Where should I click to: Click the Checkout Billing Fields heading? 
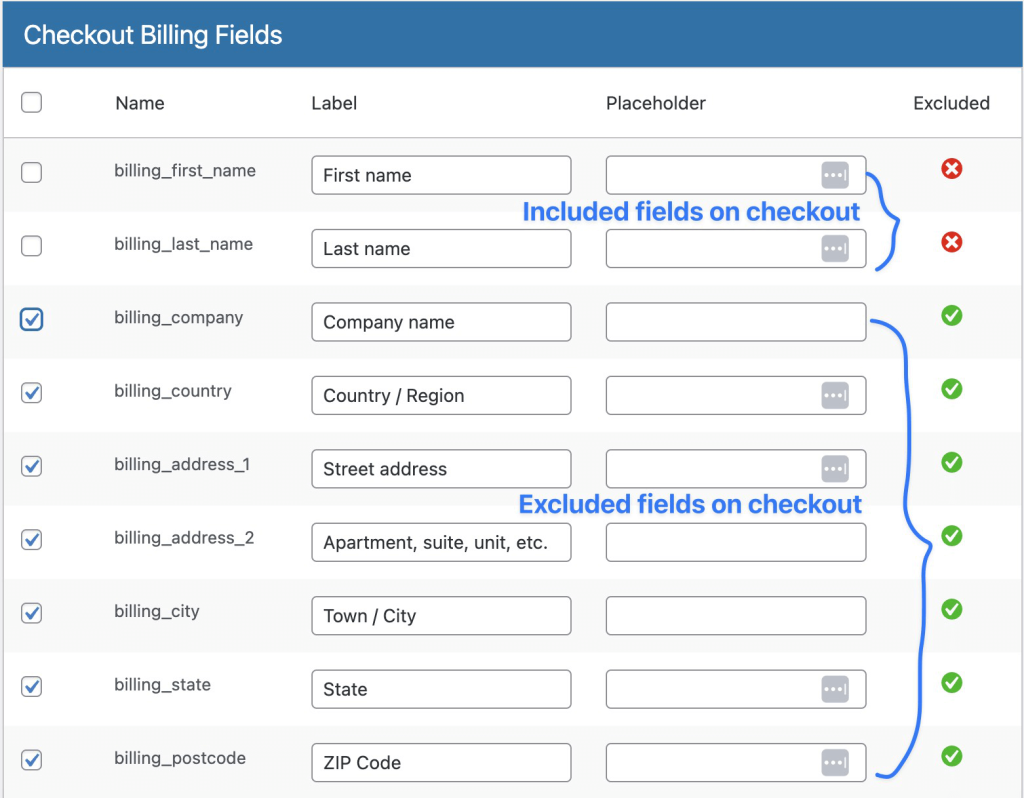tap(153, 35)
